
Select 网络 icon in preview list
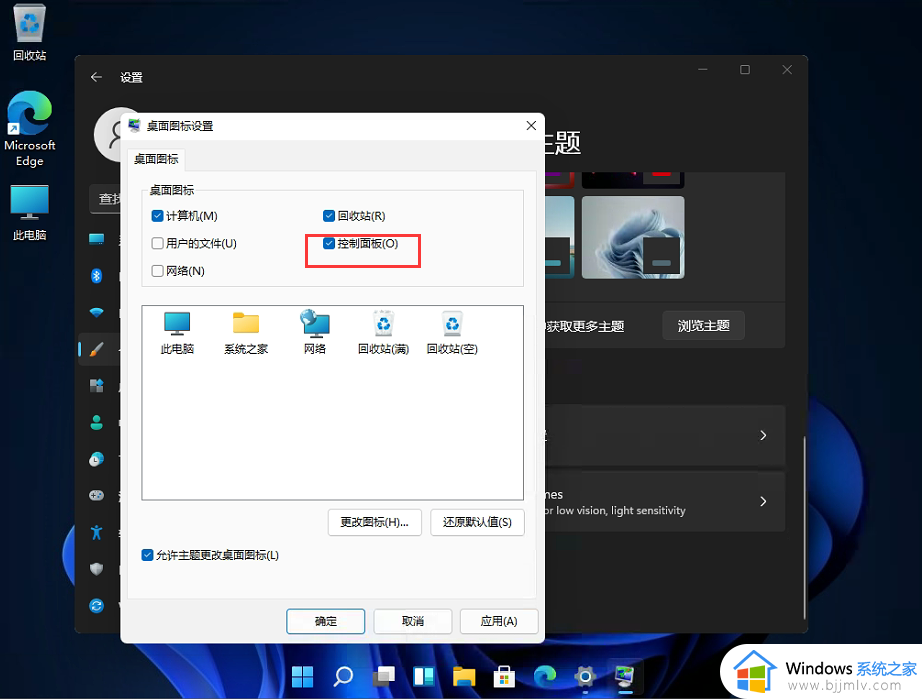(315, 333)
